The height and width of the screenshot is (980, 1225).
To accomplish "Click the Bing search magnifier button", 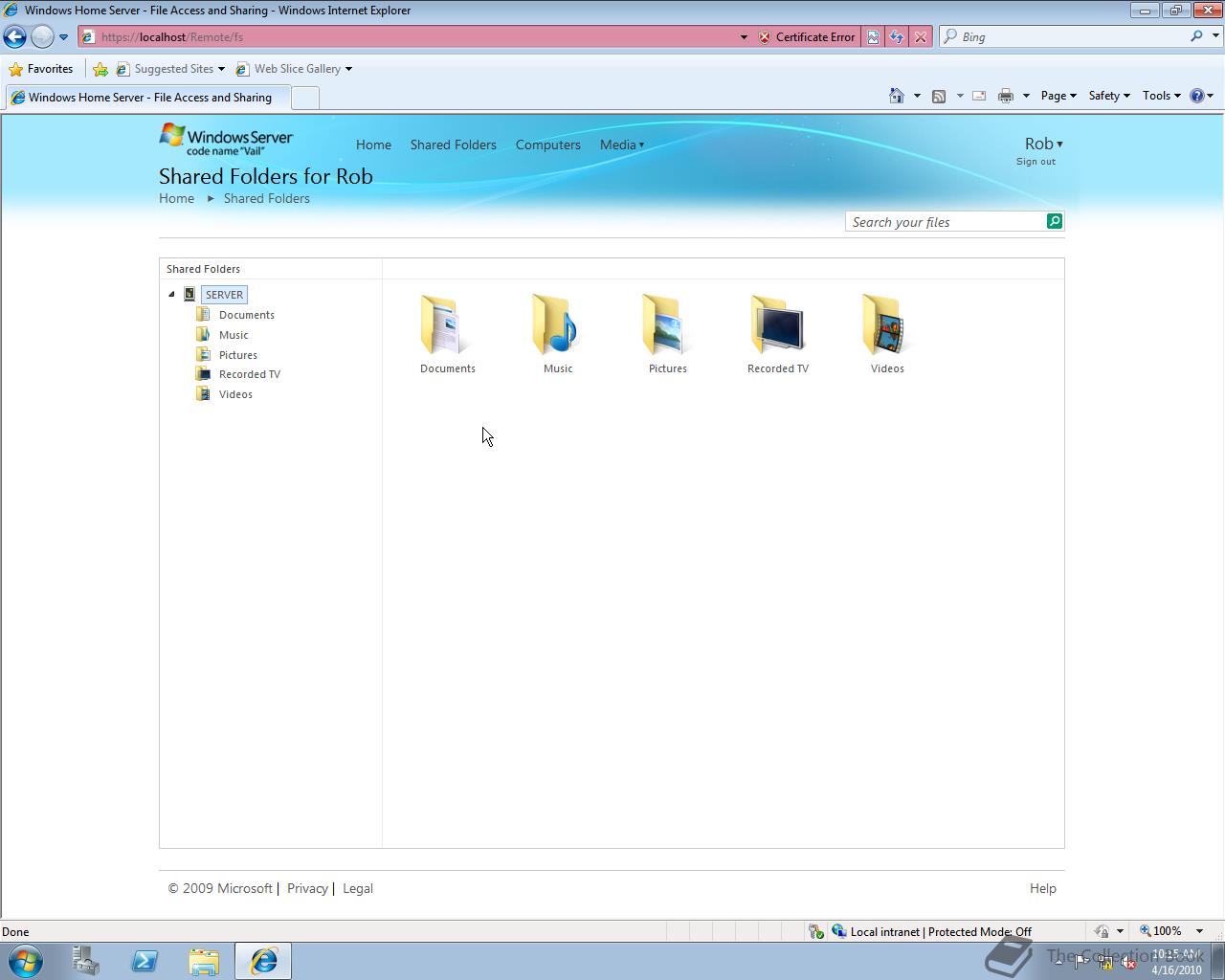I will [1196, 36].
